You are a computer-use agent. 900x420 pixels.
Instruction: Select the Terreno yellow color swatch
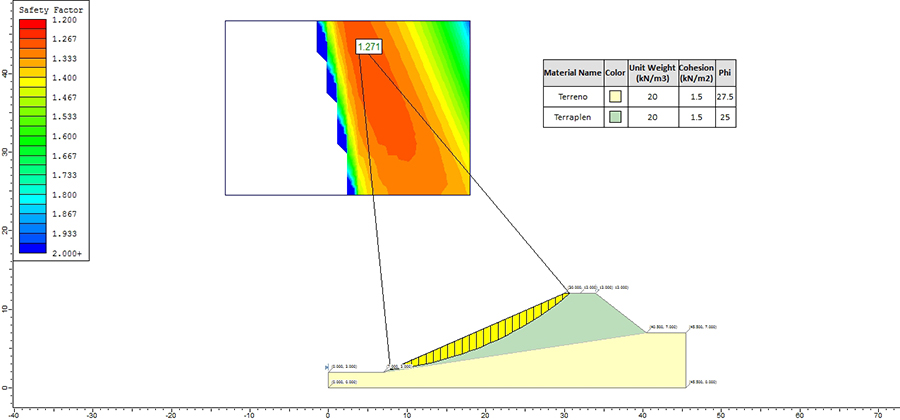[615, 96]
